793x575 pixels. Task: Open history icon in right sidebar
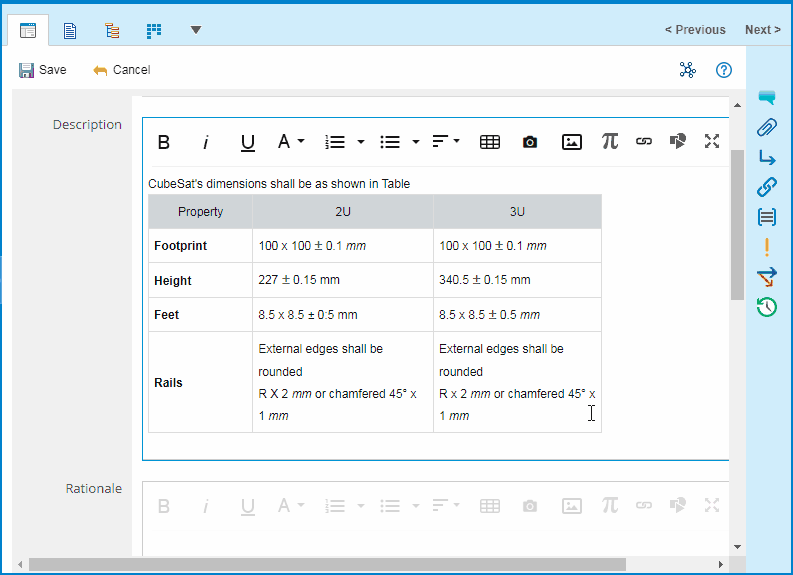click(x=767, y=307)
